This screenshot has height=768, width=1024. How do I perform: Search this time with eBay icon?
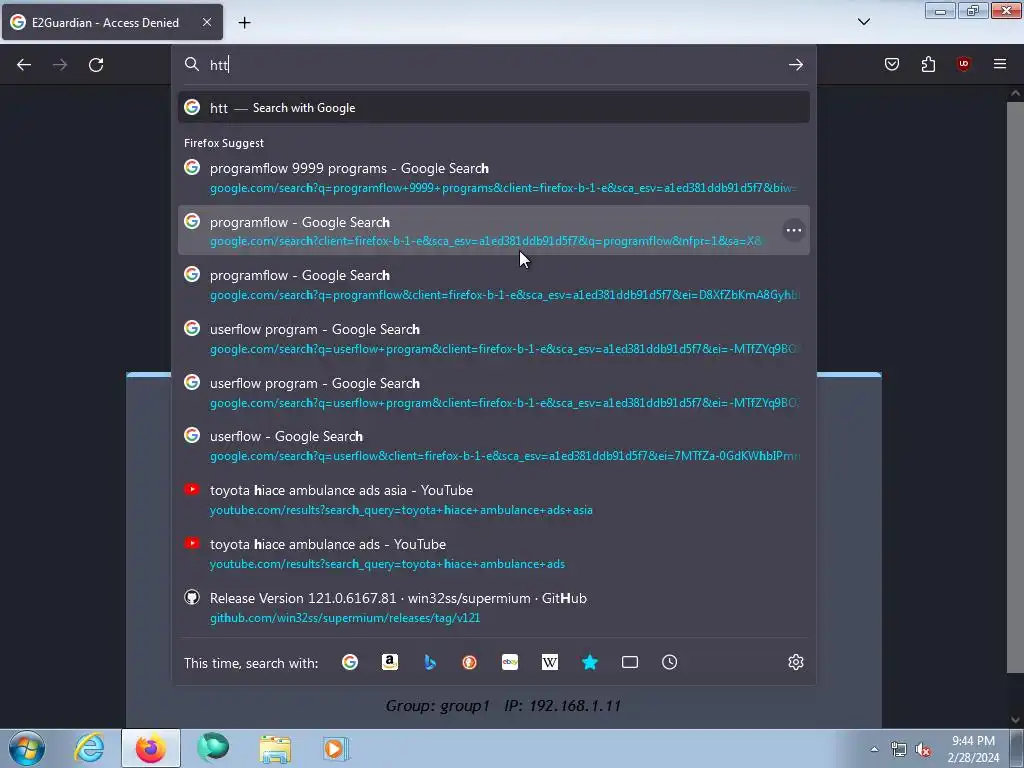510,662
